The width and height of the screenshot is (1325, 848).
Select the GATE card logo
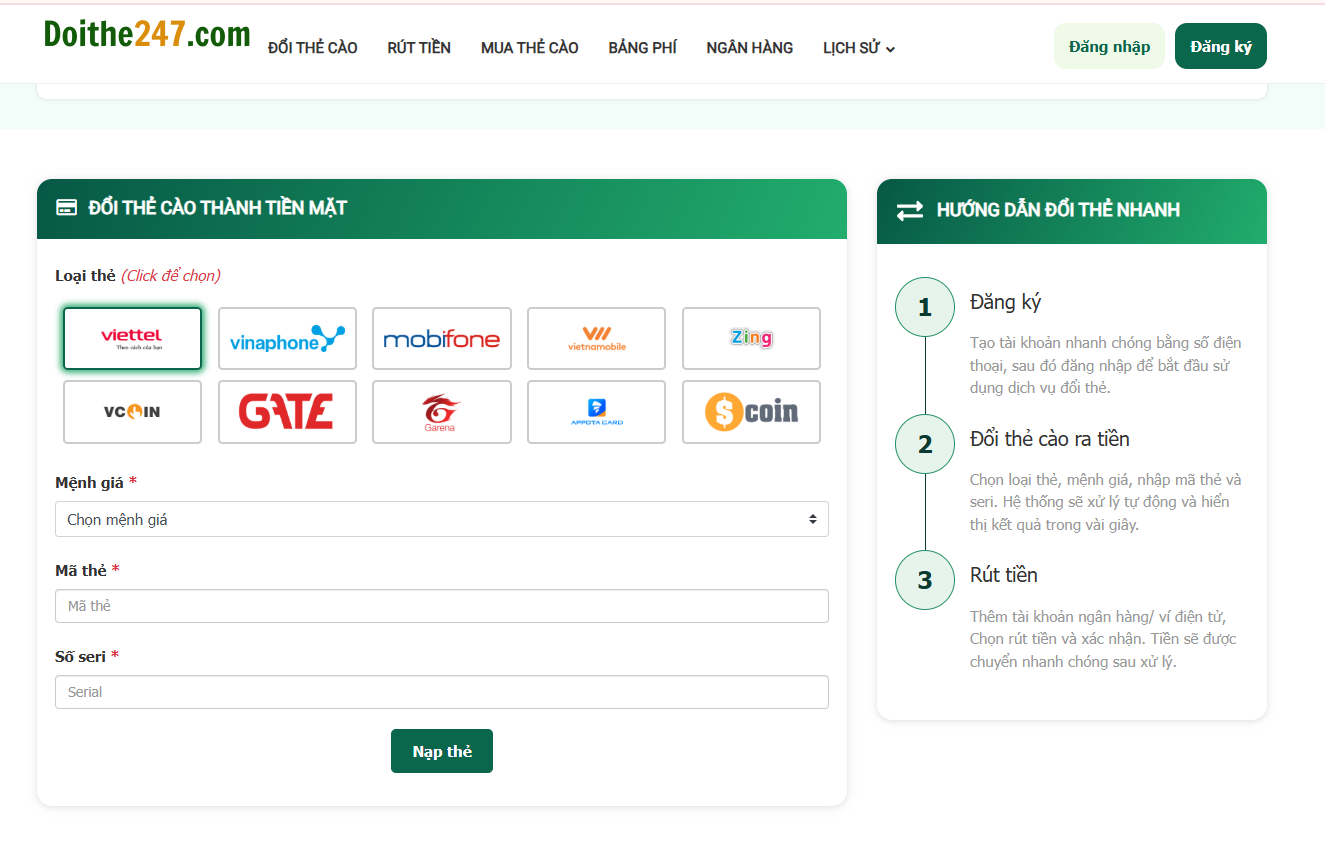[287, 412]
